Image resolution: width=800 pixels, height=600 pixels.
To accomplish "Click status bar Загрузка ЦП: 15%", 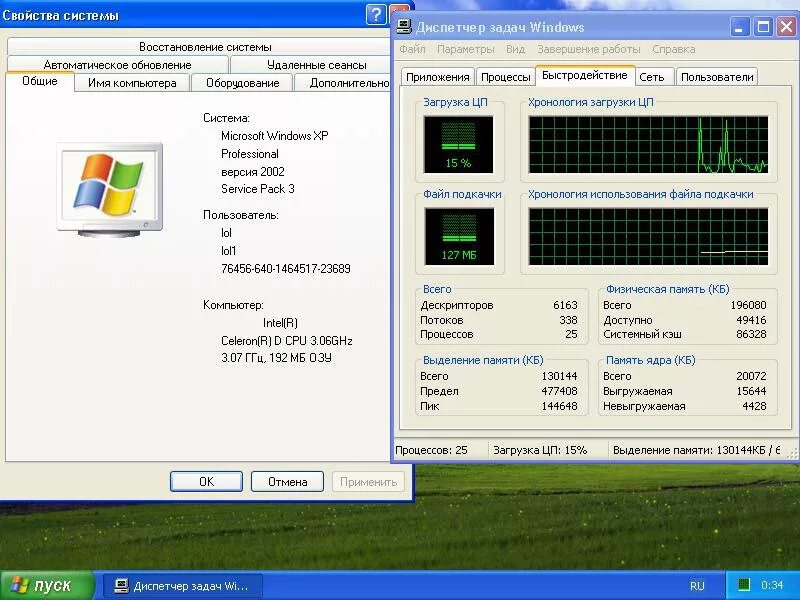I will coord(540,450).
